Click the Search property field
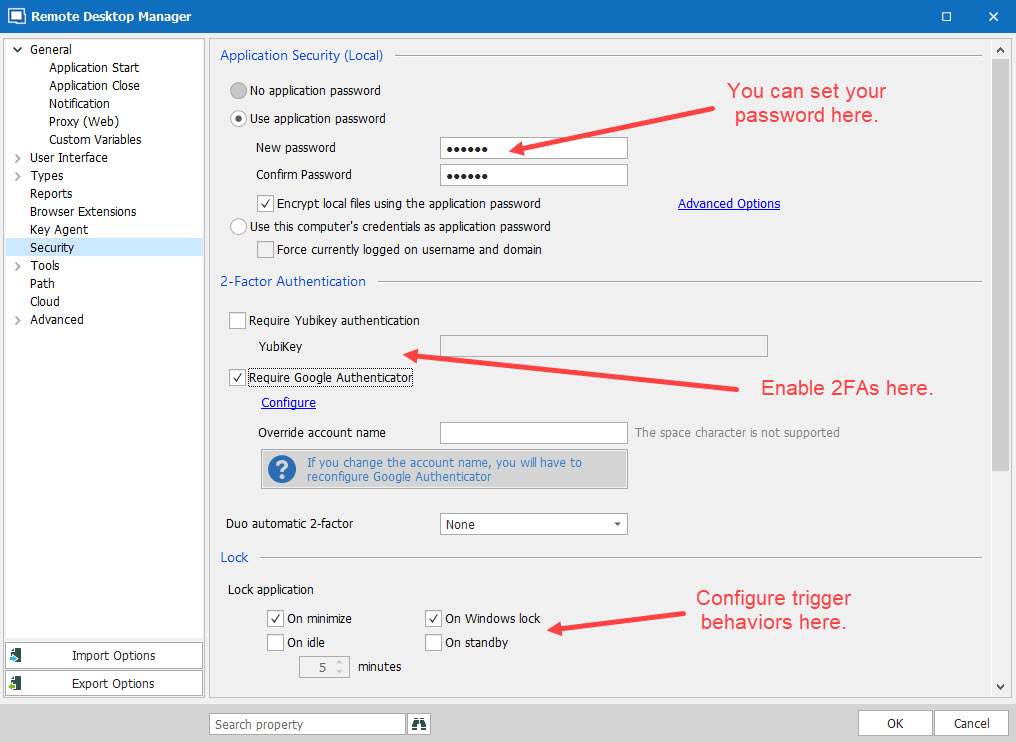Image resolution: width=1016 pixels, height=742 pixels. coord(307,724)
